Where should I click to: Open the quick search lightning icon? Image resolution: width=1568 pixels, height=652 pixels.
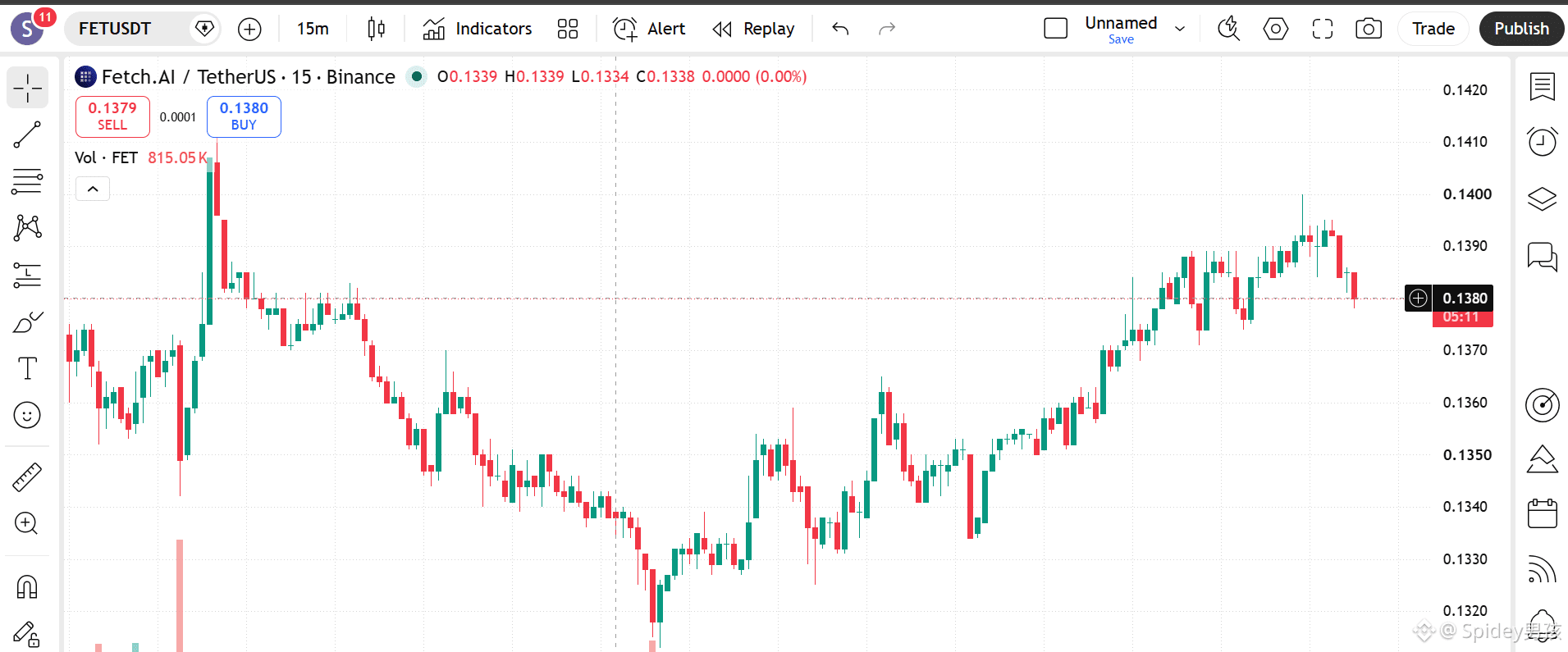pyautogui.click(x=1228, y=29)
